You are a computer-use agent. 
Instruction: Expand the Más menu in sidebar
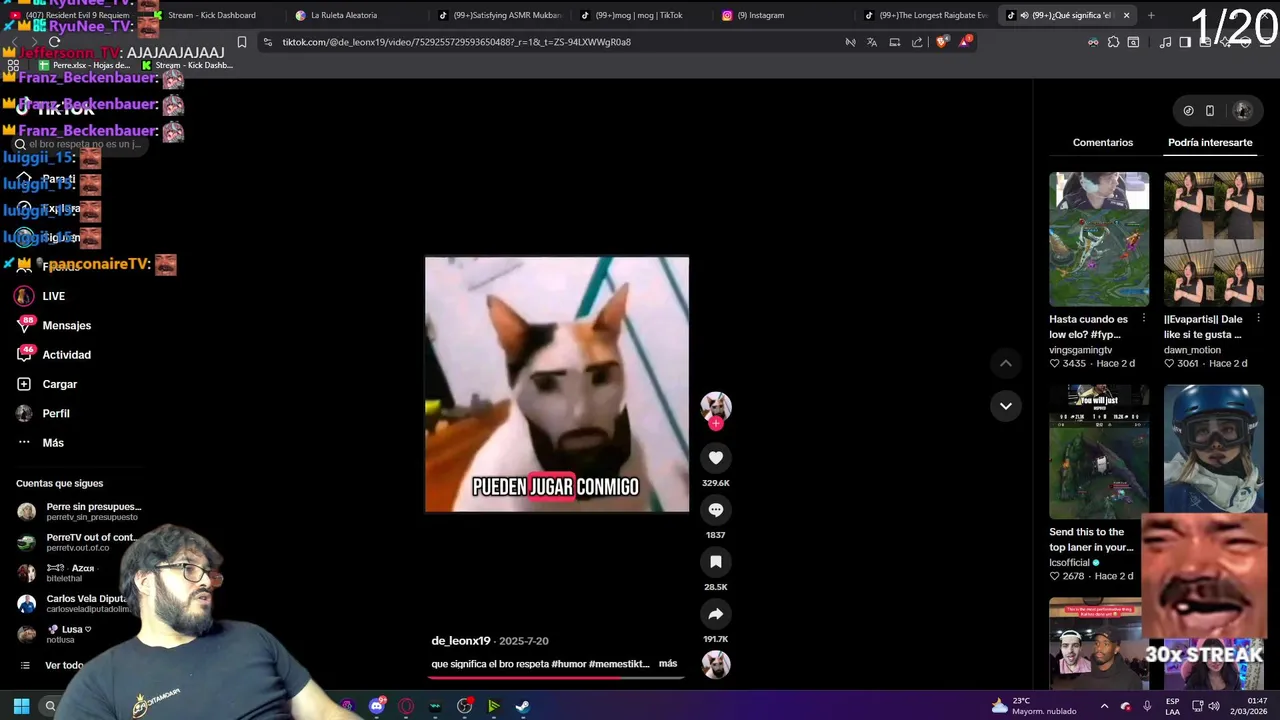pyautogui.click(x=40, y=442)
